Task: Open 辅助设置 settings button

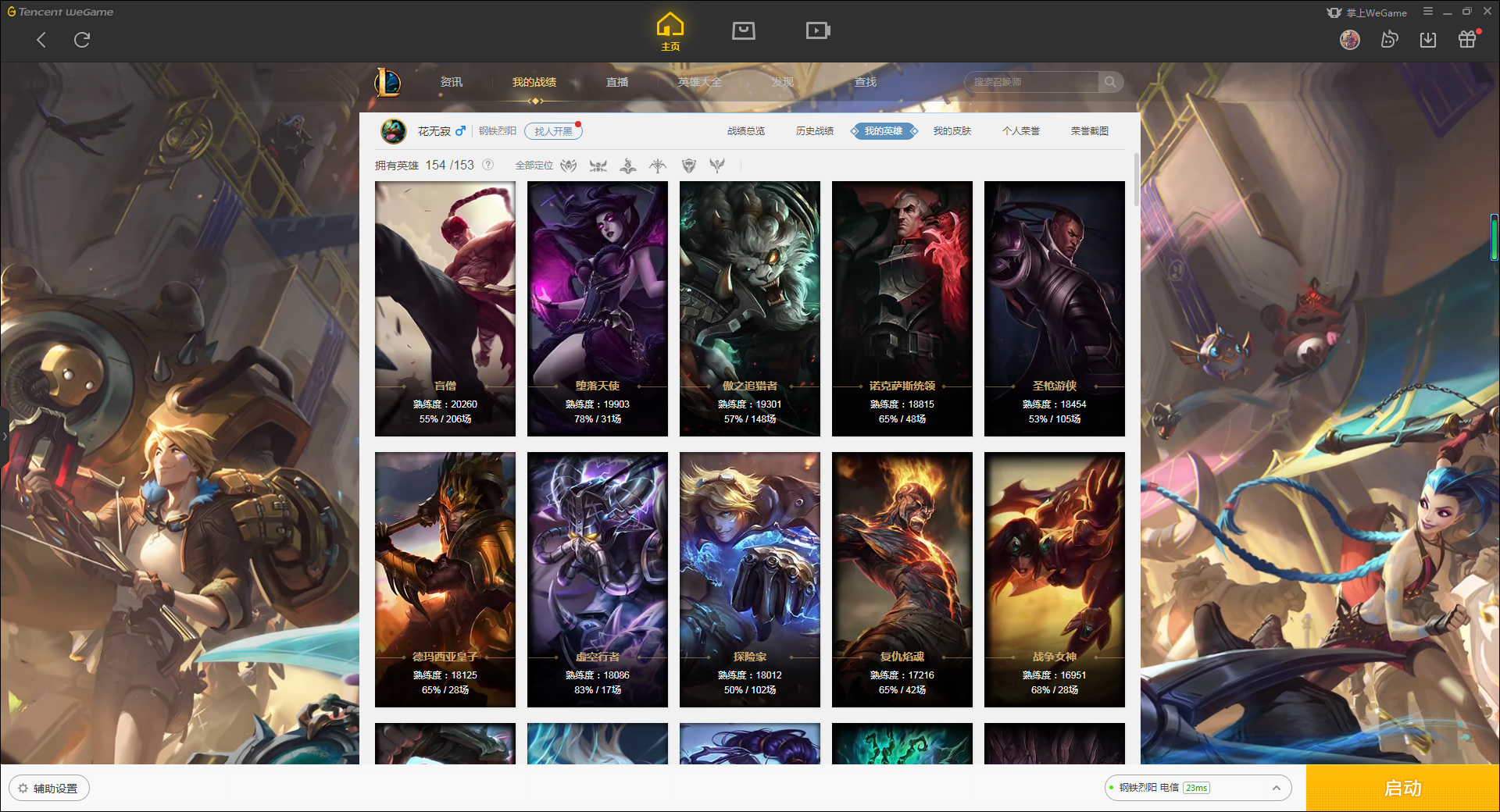Action: pos(49,788)
